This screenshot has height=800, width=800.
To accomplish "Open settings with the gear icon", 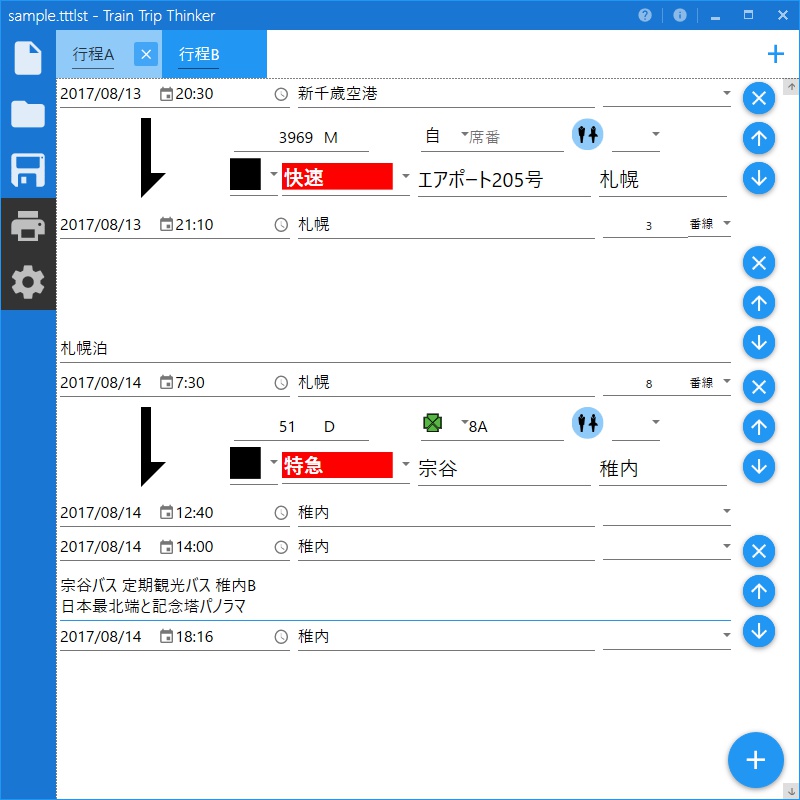I will point(28,282).
